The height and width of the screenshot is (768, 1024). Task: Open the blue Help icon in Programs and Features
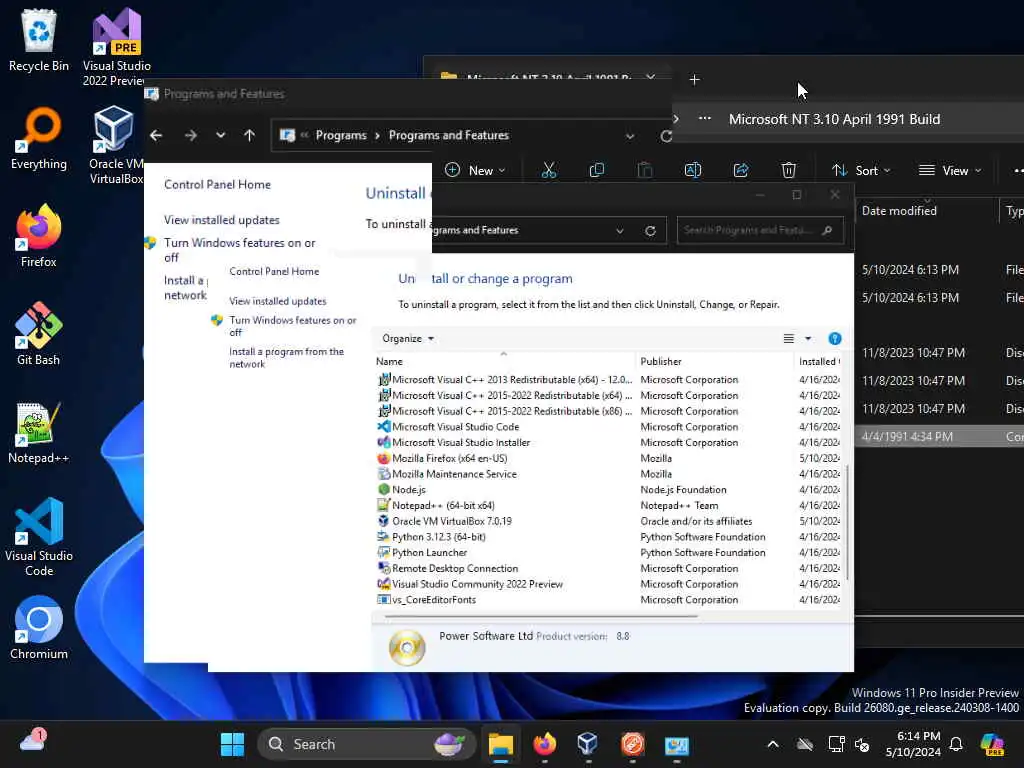point(835,338)
